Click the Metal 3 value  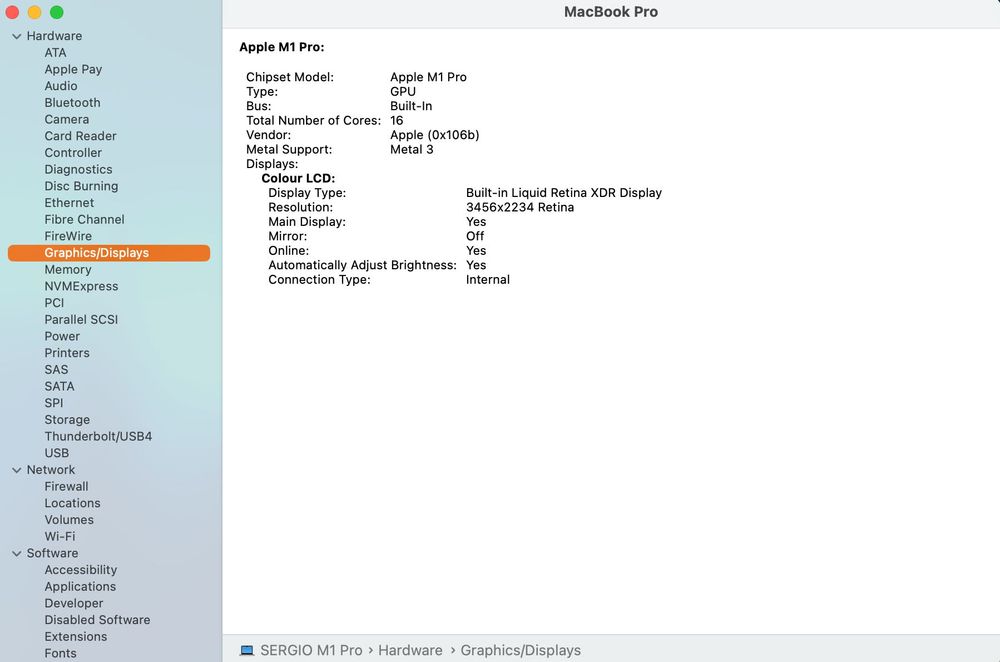411,150
